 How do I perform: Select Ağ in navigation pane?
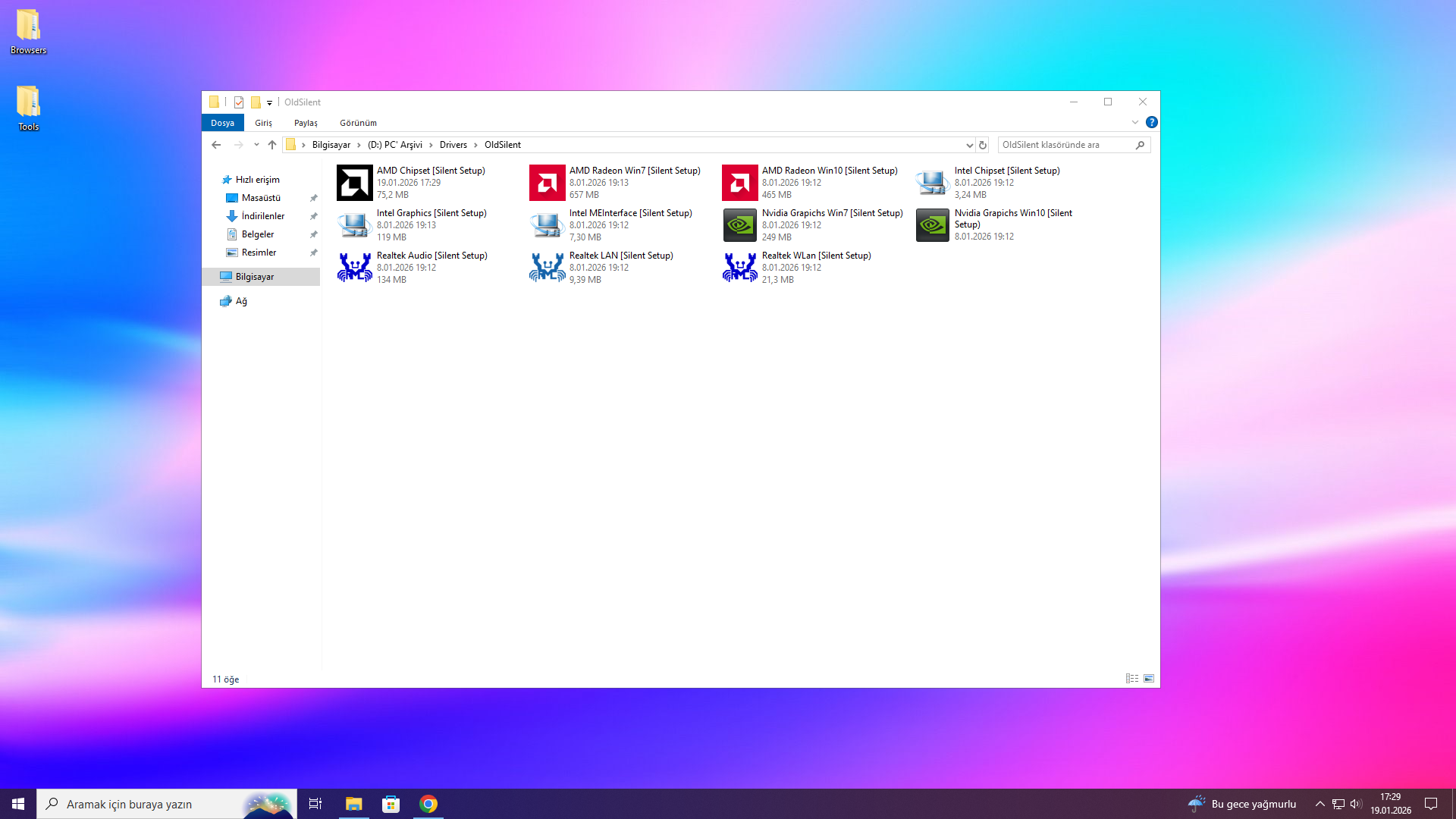240,301
